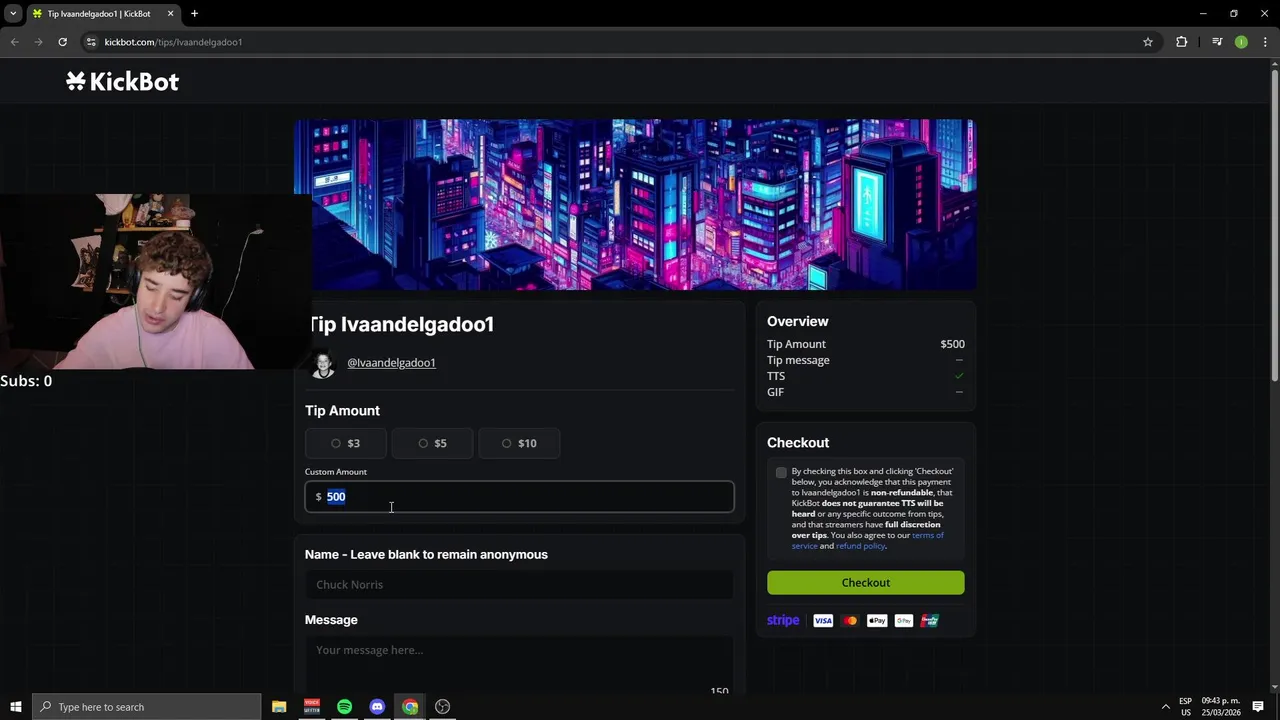Click the Mastercard icon

tap(850, 621)
